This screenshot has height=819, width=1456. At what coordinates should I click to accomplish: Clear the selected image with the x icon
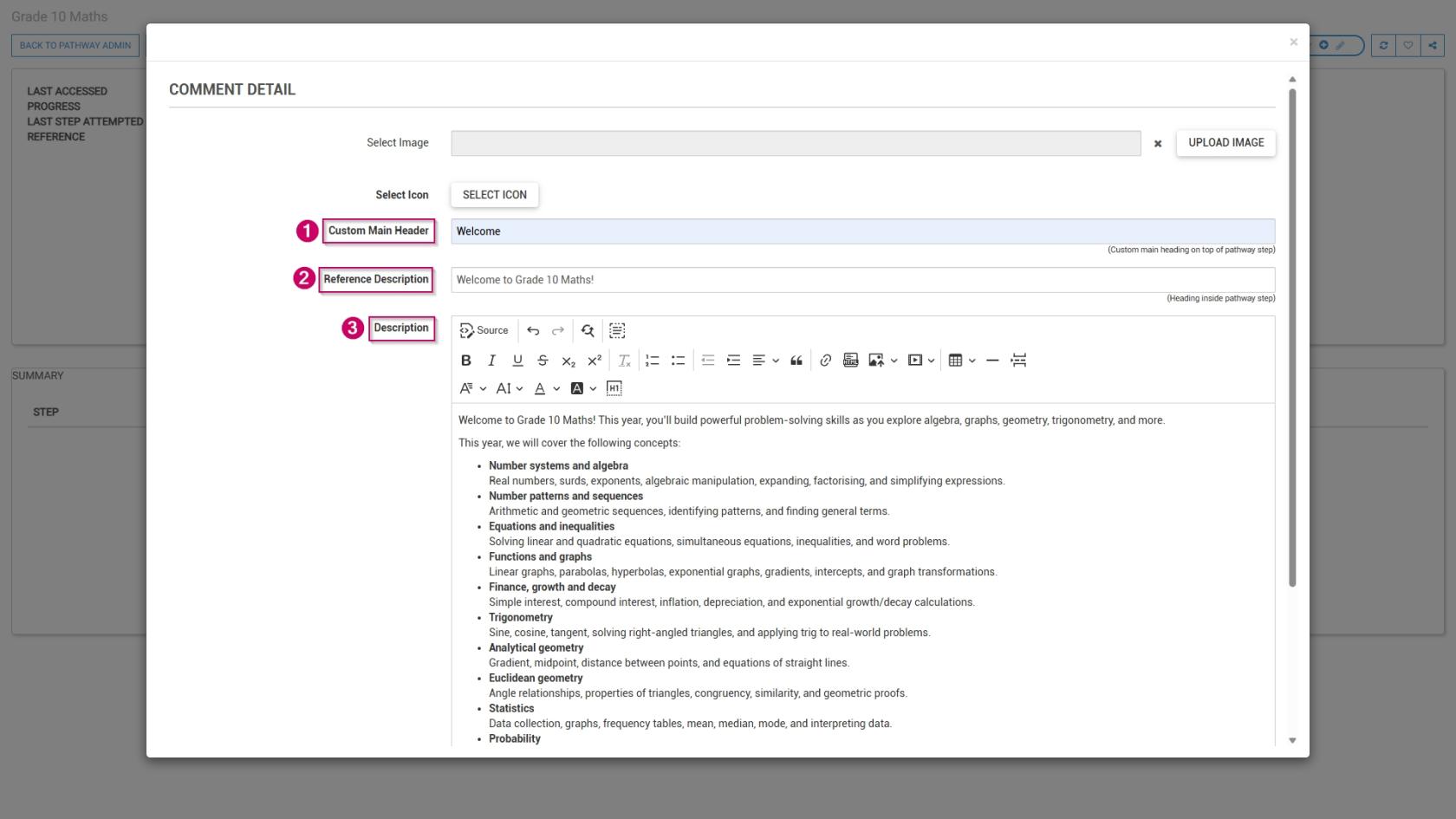1158,144
